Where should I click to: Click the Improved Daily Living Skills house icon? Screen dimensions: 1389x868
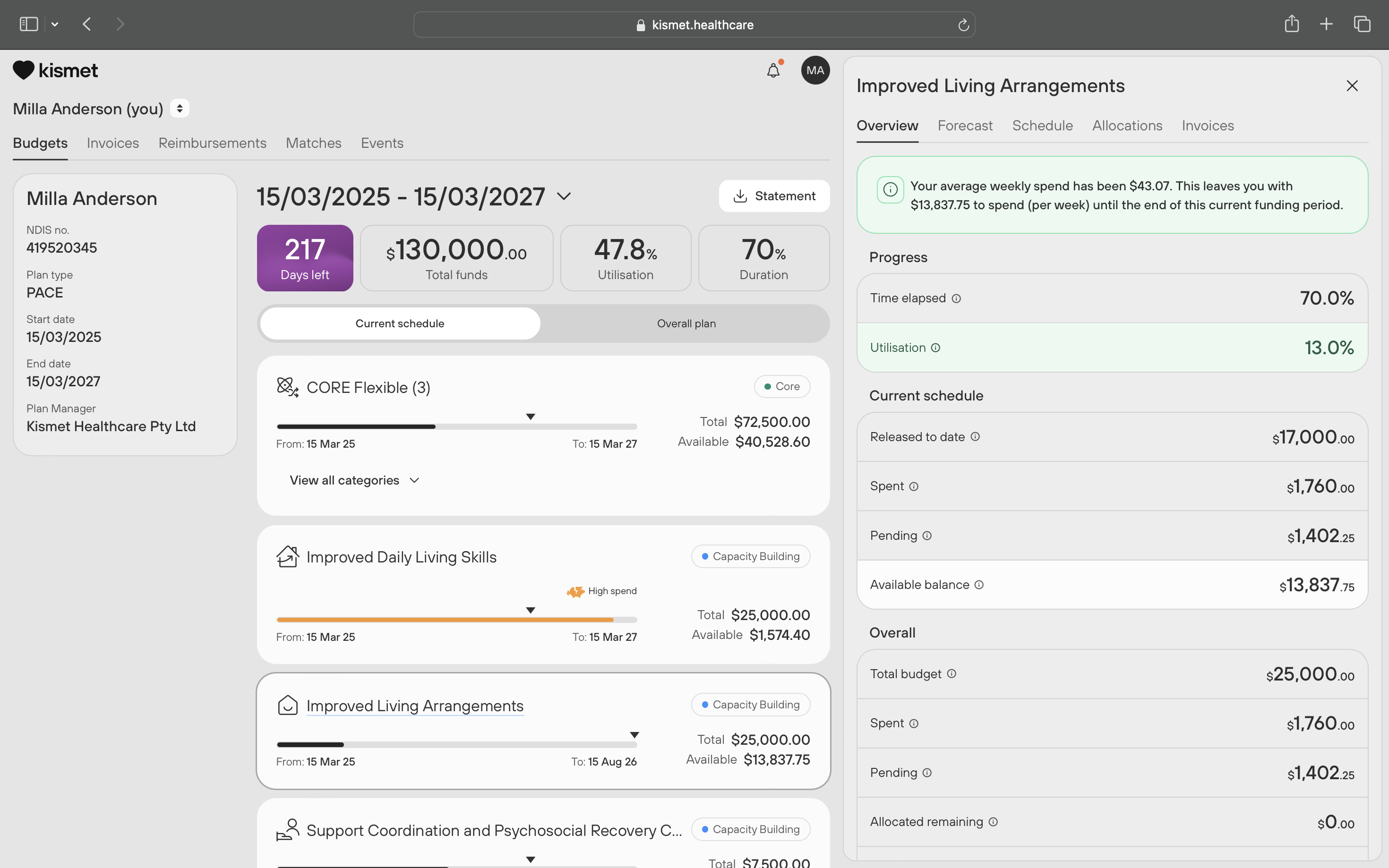(287, 556)
